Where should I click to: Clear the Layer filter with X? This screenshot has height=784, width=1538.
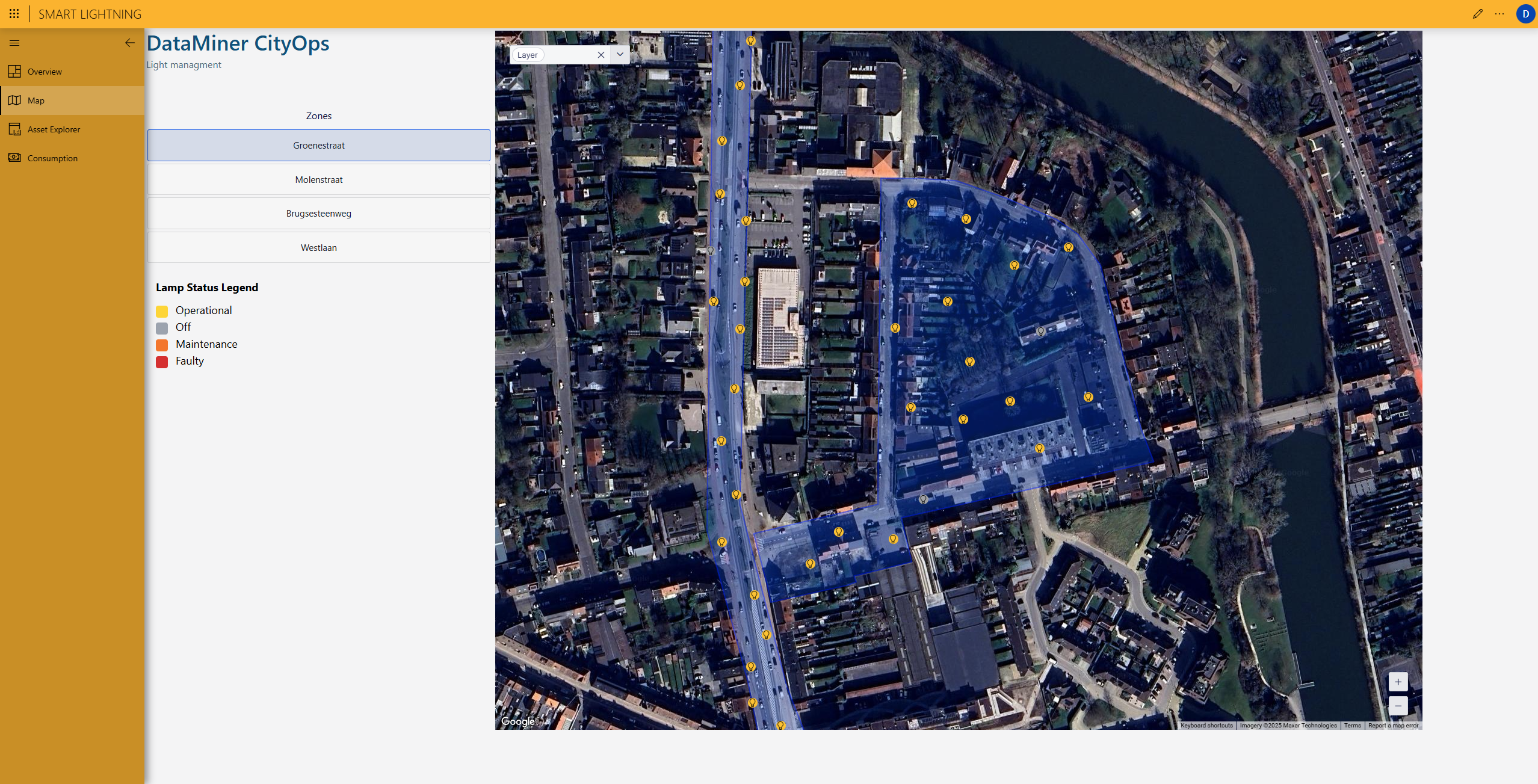point(601,55)
